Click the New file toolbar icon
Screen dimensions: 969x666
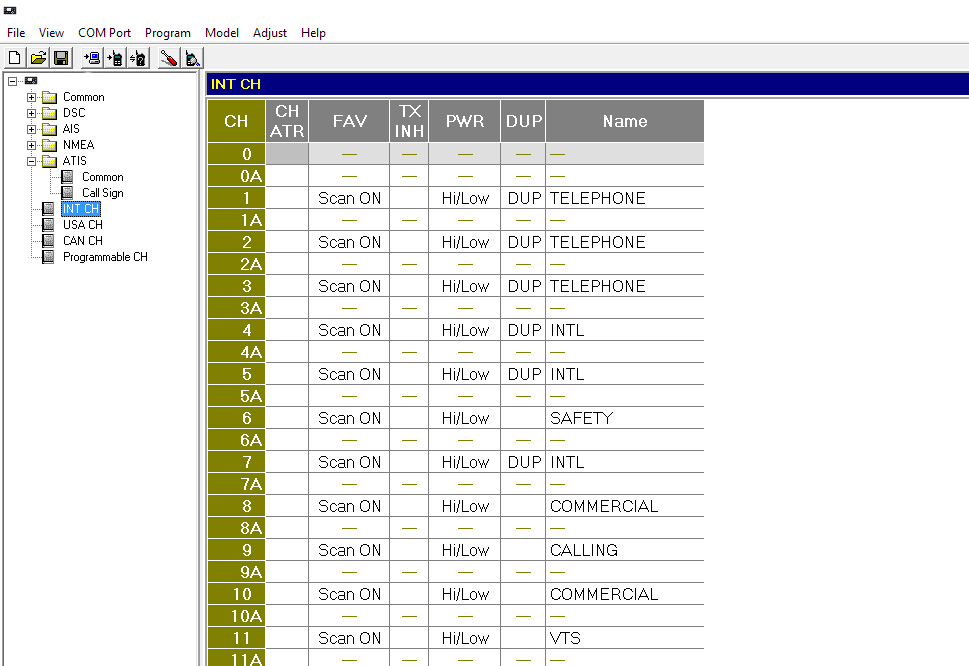pos(16,58)
